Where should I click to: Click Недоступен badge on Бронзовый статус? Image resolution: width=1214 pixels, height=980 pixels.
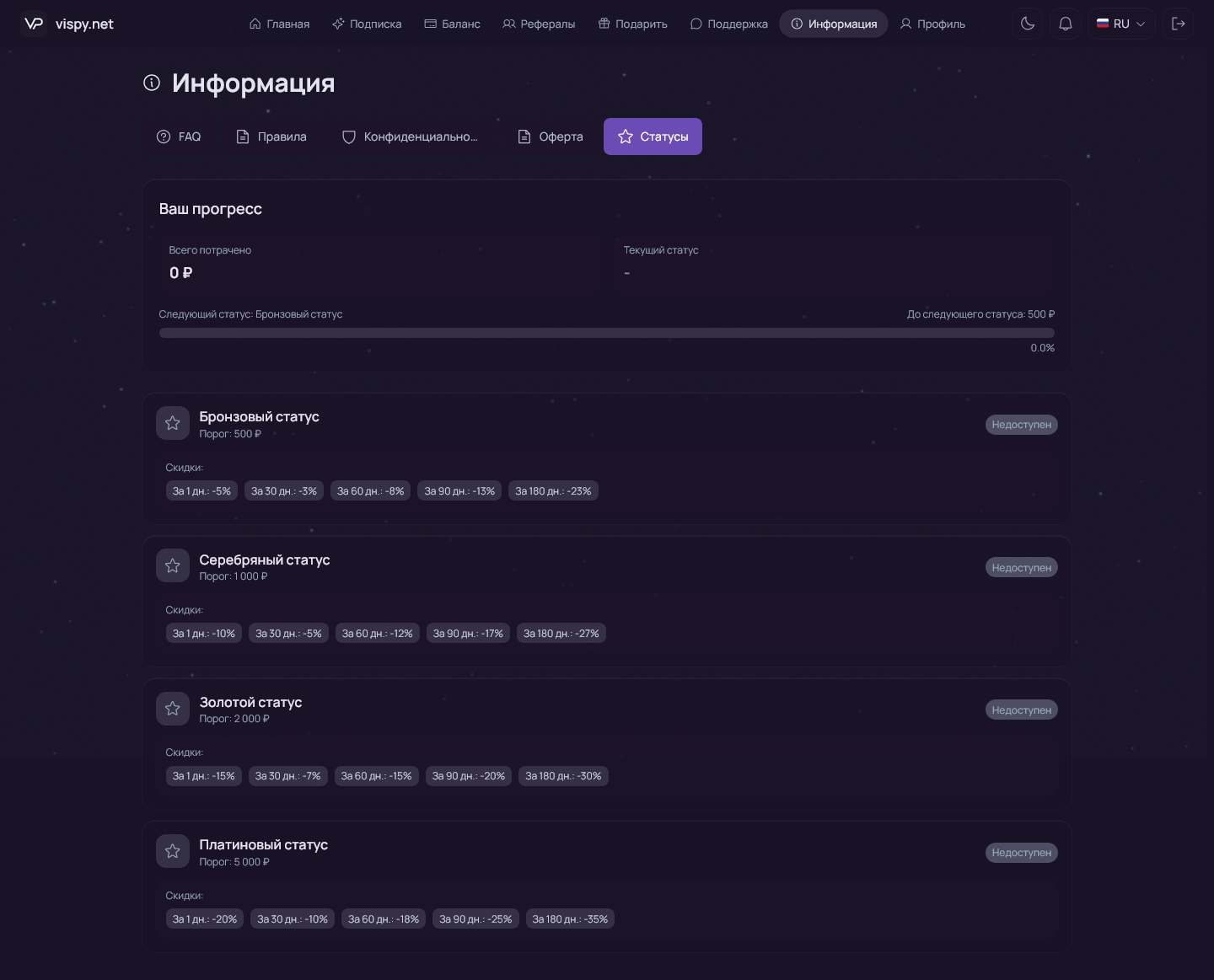[x=1022, y=425]
